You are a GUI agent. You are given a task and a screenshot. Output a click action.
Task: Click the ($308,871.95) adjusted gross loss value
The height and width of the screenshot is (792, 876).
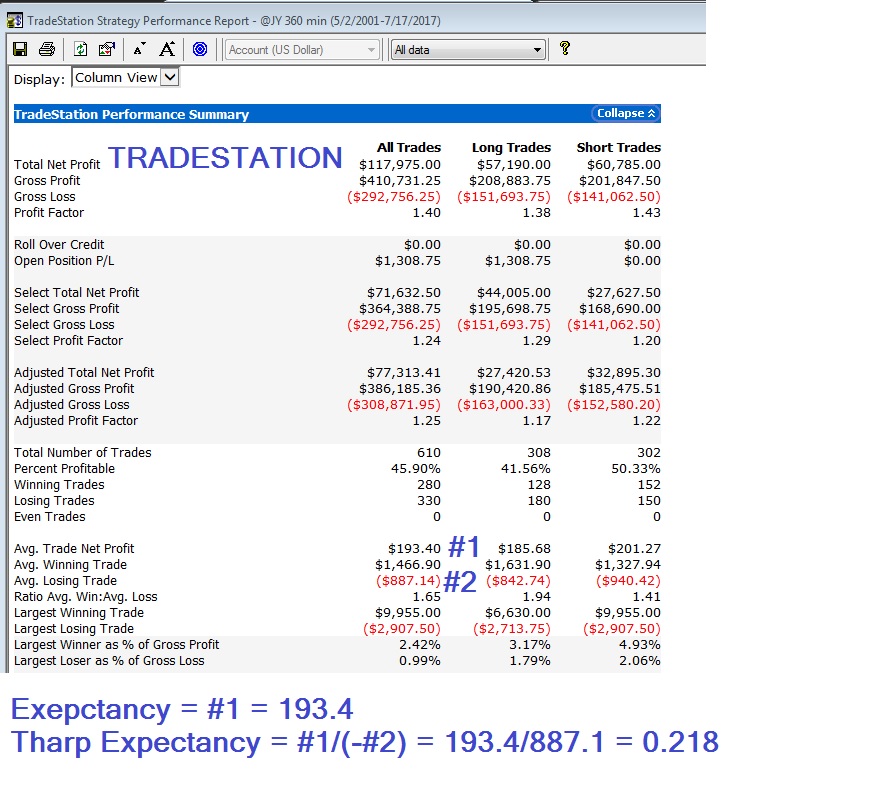pos(394,405)
